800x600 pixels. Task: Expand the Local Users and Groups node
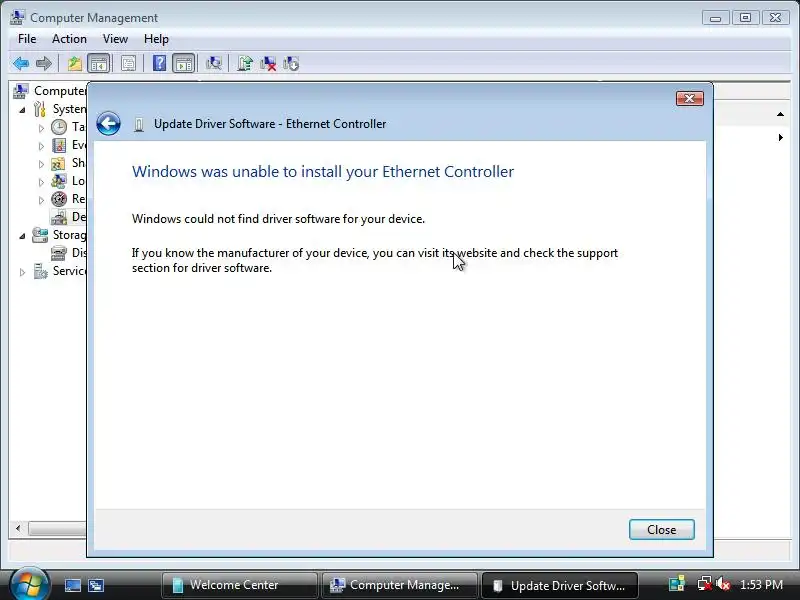tap(41, 182)
